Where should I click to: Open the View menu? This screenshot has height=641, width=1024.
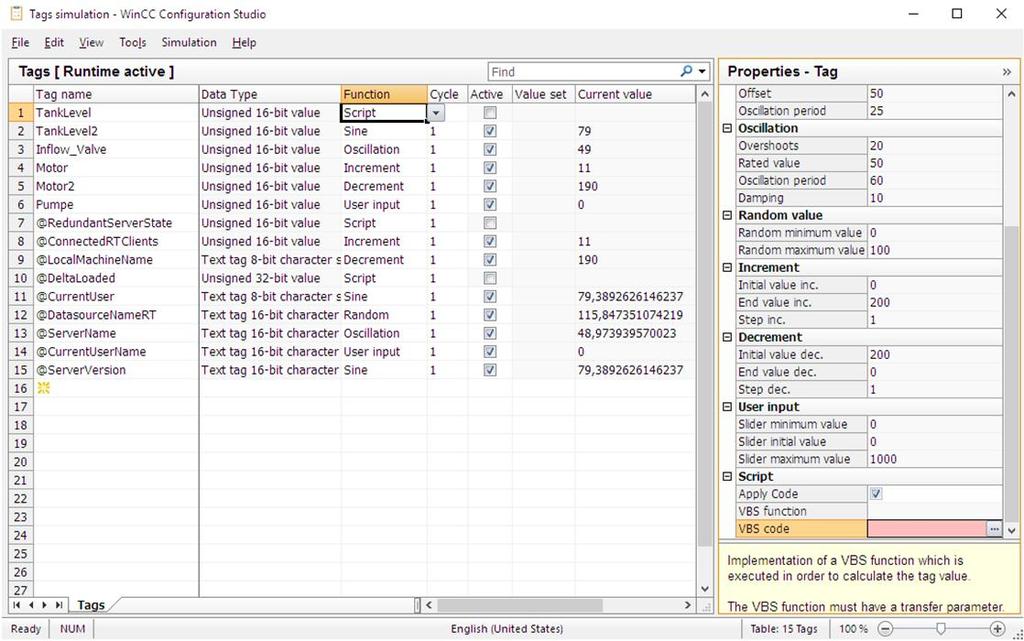(x=91, y=42)
